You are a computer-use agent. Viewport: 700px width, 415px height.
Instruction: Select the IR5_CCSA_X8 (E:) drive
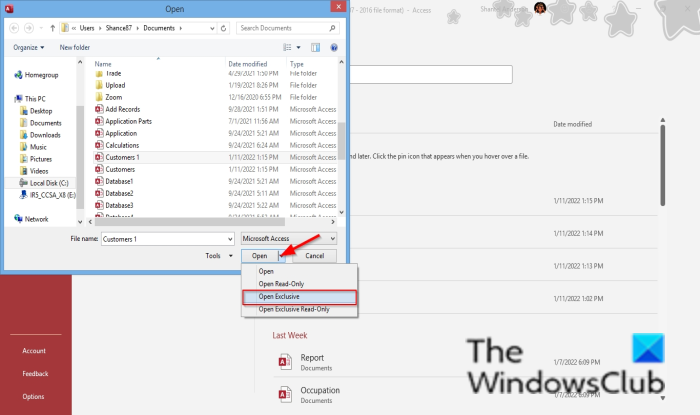(48, 195)
